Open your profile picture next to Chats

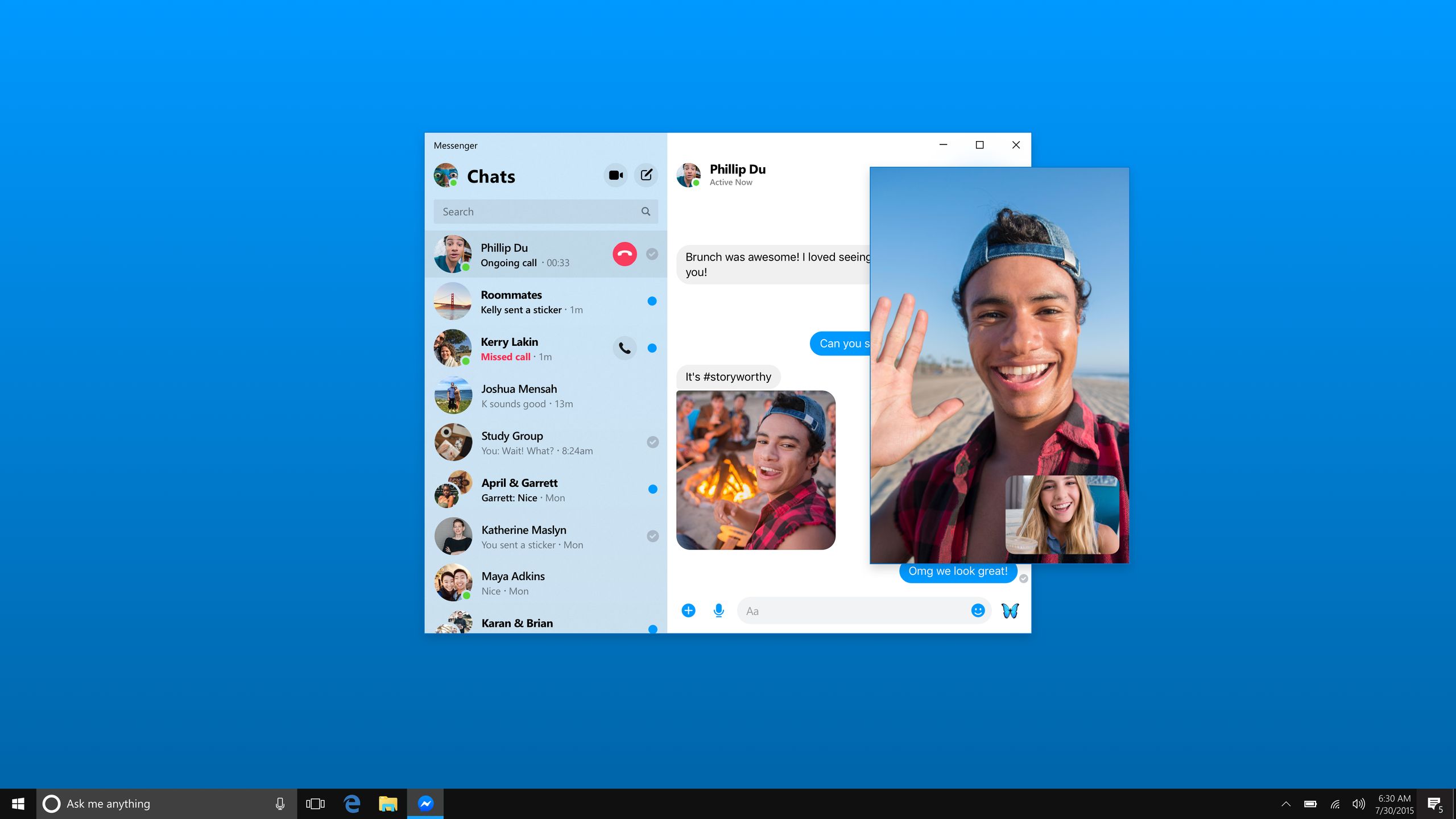click(x=446, y=175)
